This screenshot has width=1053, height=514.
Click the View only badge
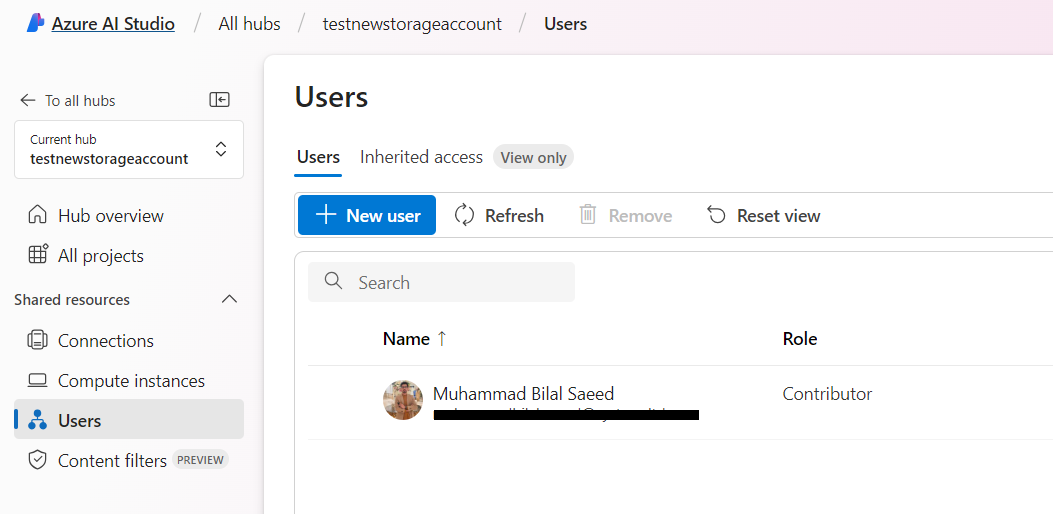(533, 157)
